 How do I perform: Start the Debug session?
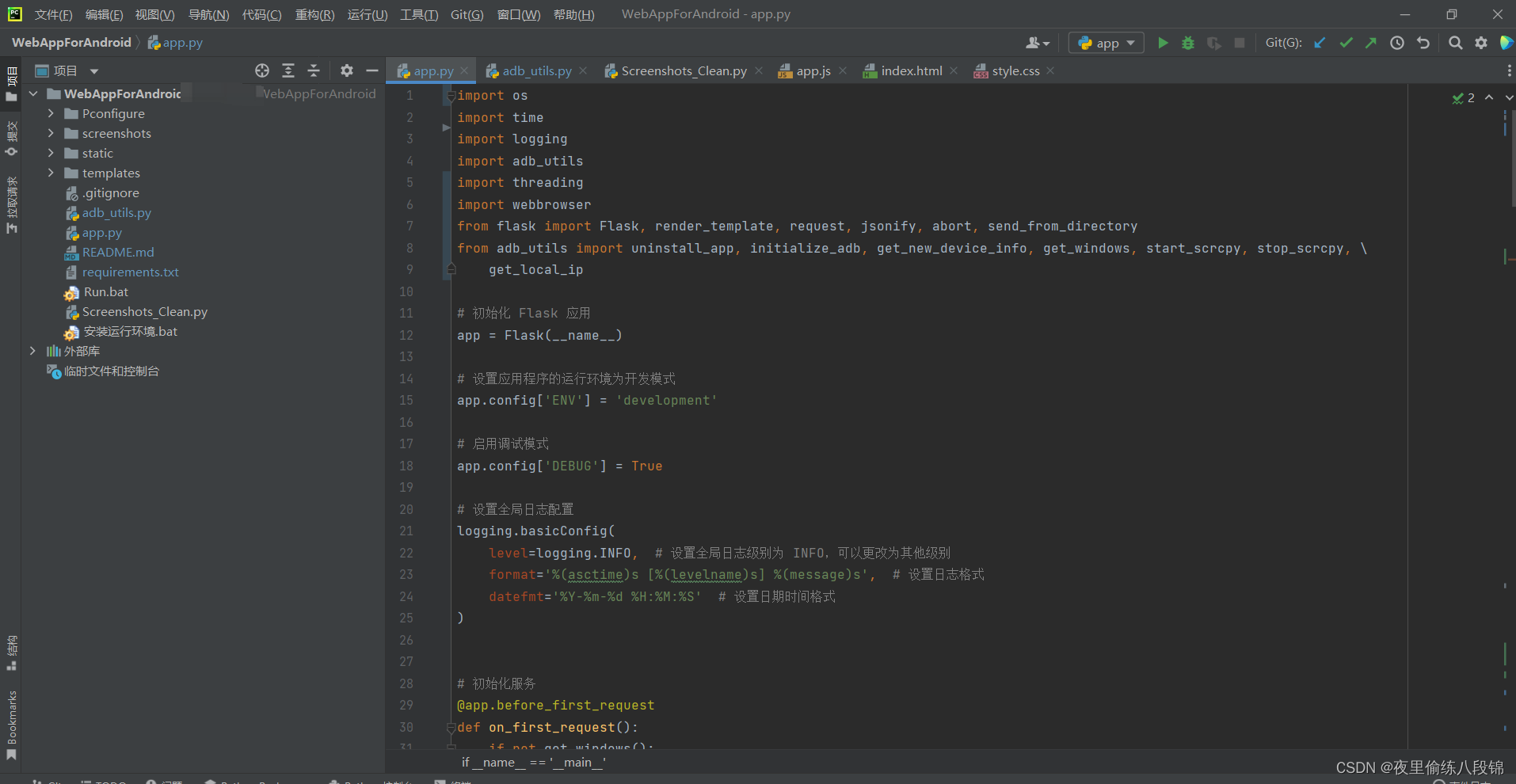pos(1187,43)
